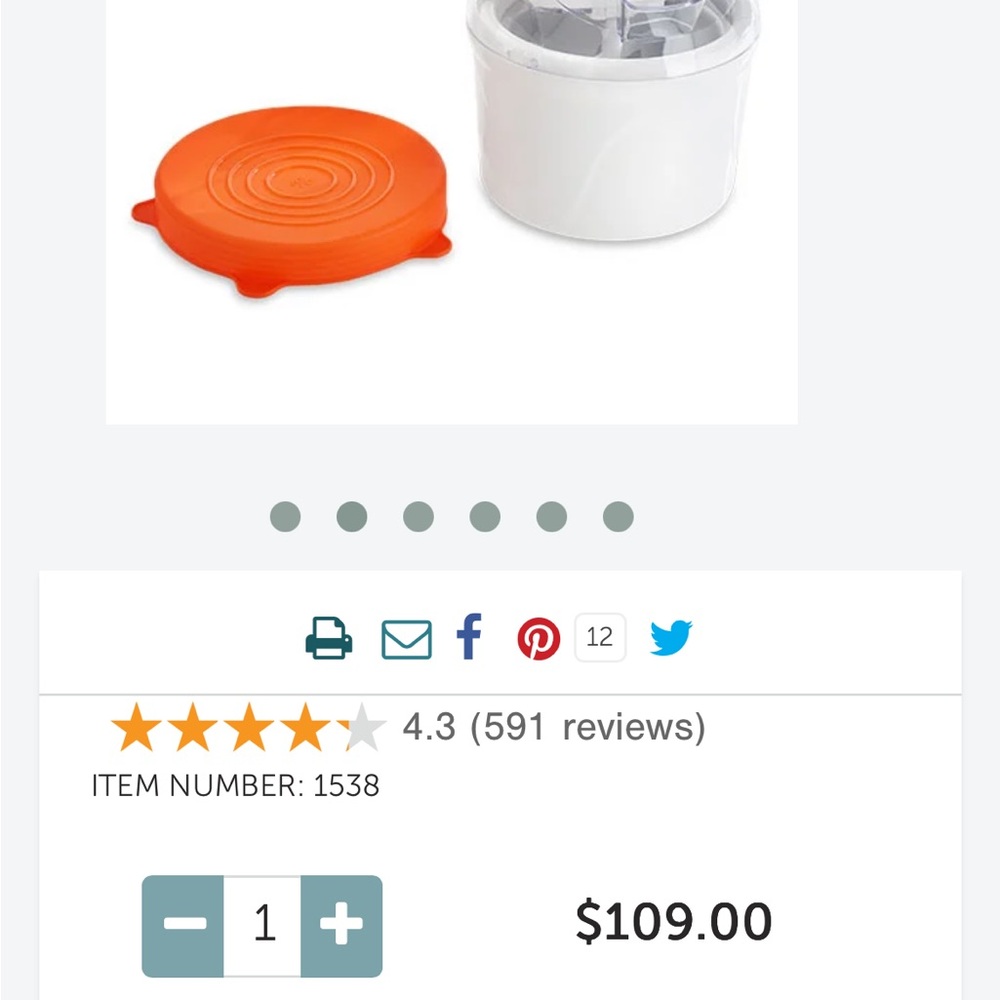
Task: Click the fifth gray star to rate
Action: click(364, 727)
